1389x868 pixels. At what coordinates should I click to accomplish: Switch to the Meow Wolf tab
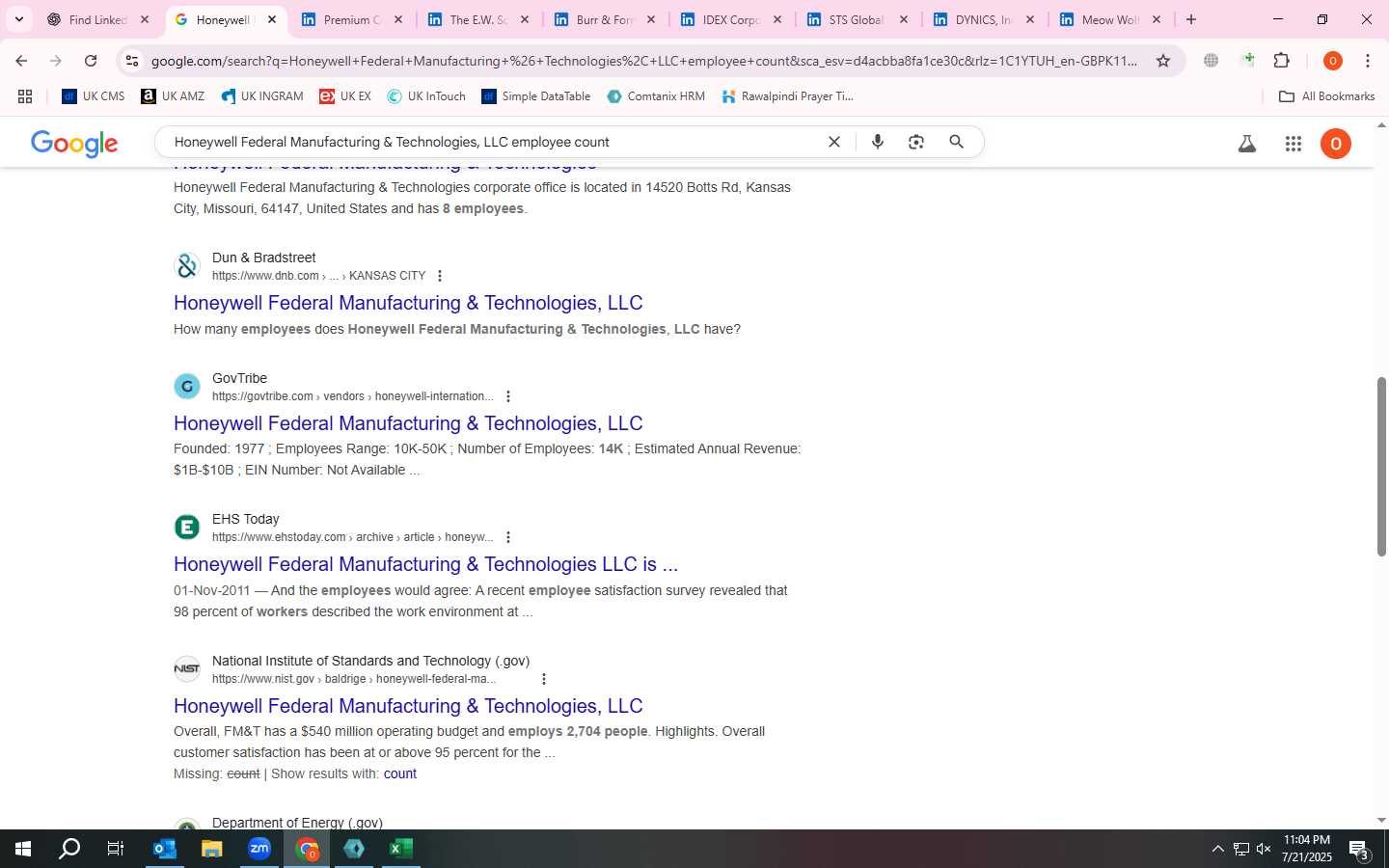point(1109,19)
